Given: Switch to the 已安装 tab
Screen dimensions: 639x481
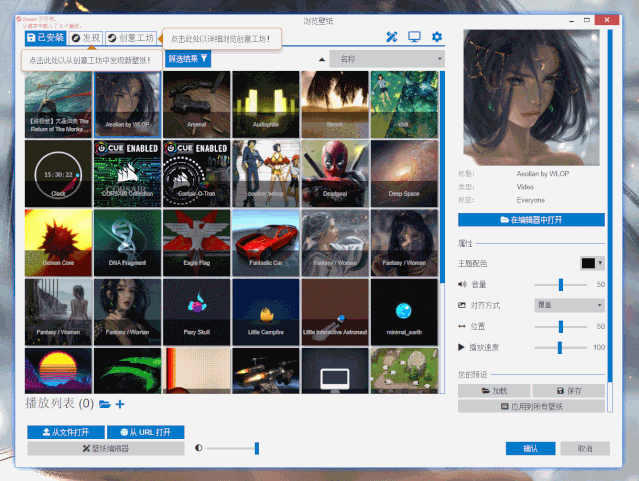Looking at the screenshot, I should click(45, 38).
